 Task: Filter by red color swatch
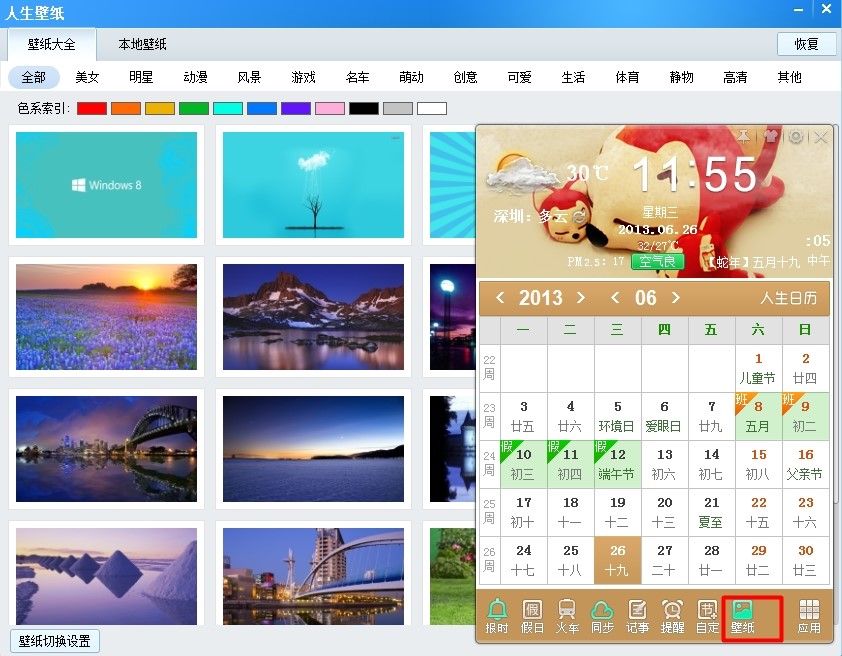[92, 108]
